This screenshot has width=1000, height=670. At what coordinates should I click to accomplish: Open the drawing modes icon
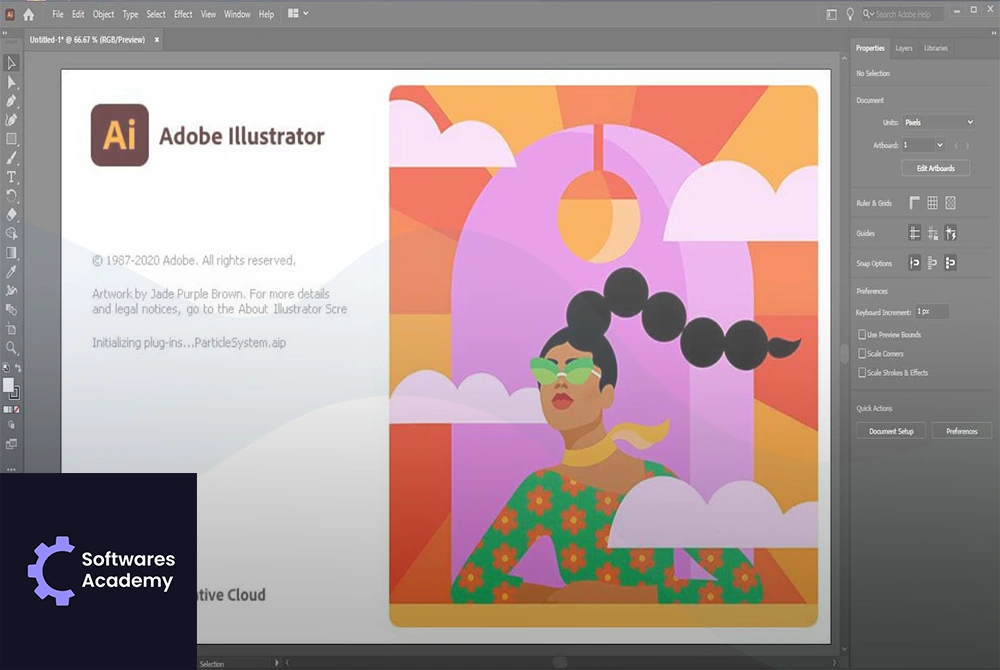point(11,425)
